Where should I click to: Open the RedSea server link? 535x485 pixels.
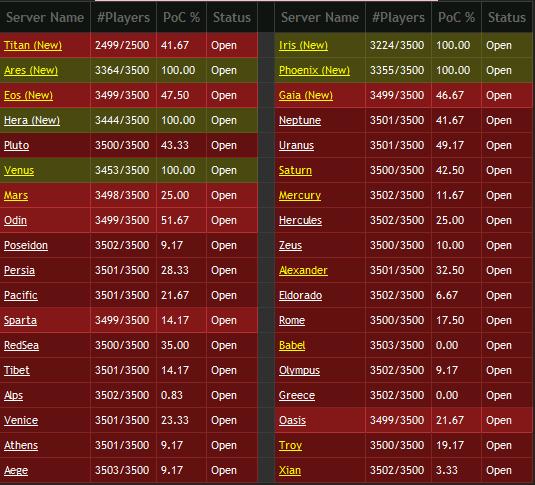(21, 345)
